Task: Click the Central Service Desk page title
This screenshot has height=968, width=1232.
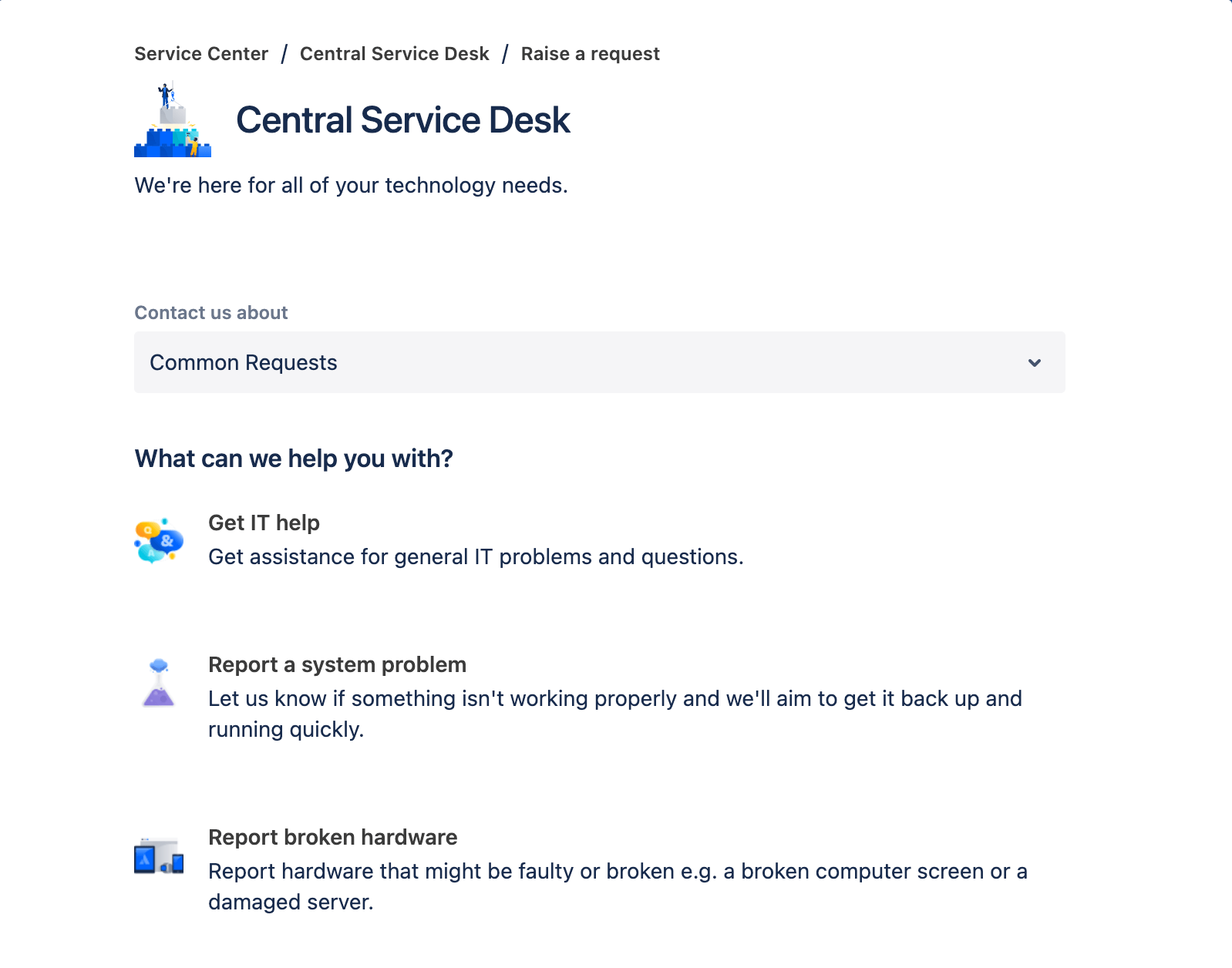Action: coord(402,119)
